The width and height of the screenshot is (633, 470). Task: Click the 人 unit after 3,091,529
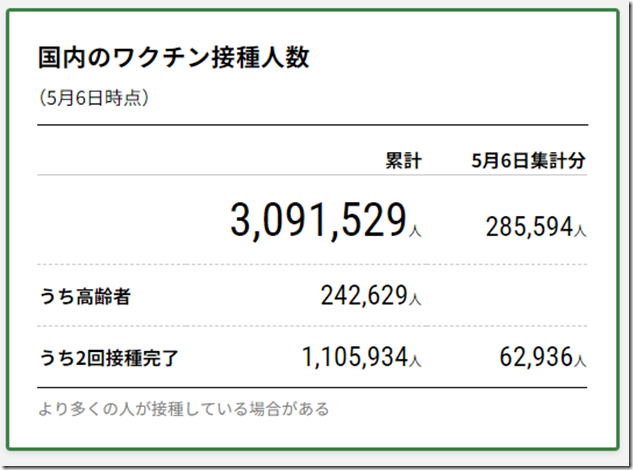pyautogui.click(x=416, y=232)
